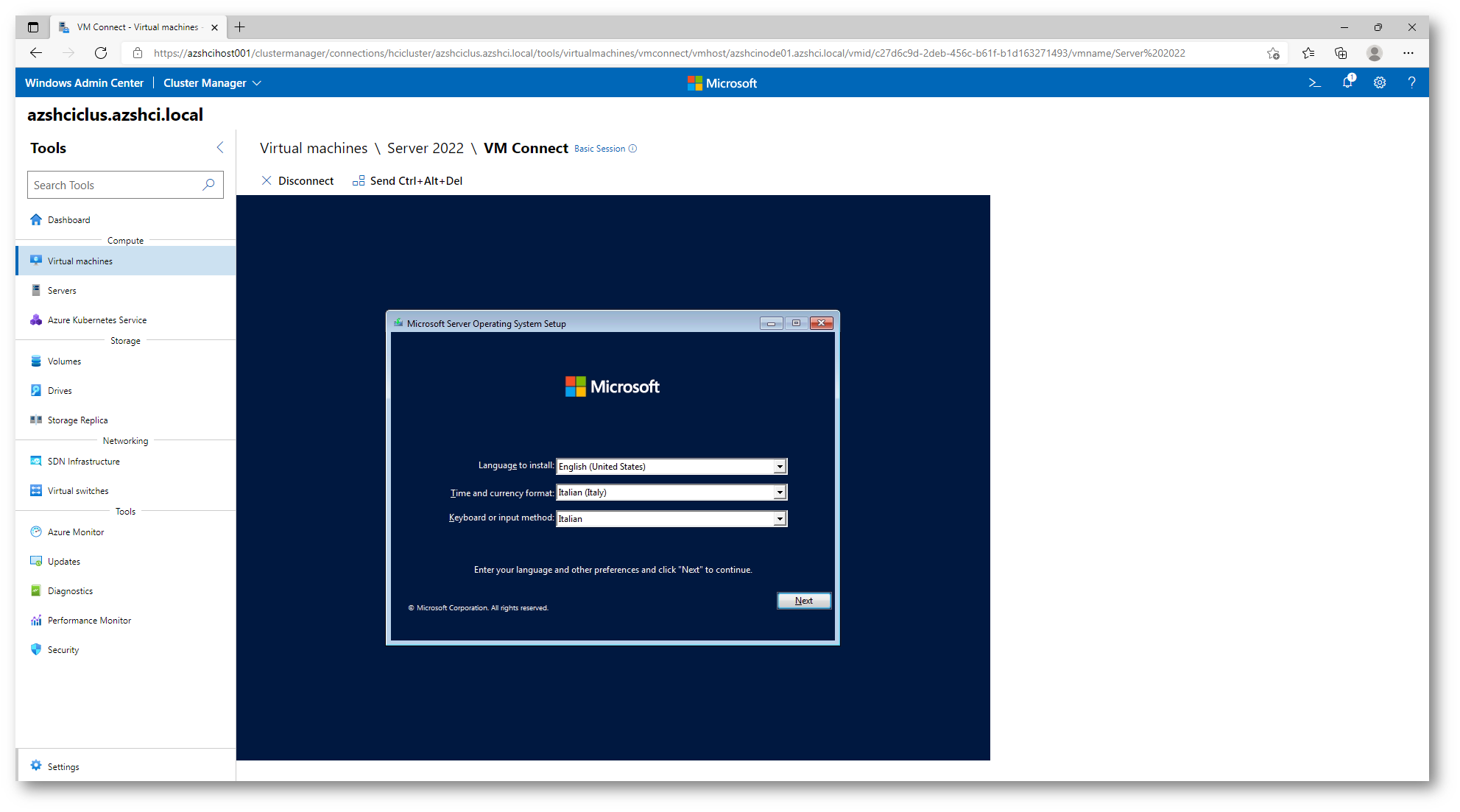The image size is (1460, 812).
Task: Click the help question mark icon
Action: (1411, 83)
